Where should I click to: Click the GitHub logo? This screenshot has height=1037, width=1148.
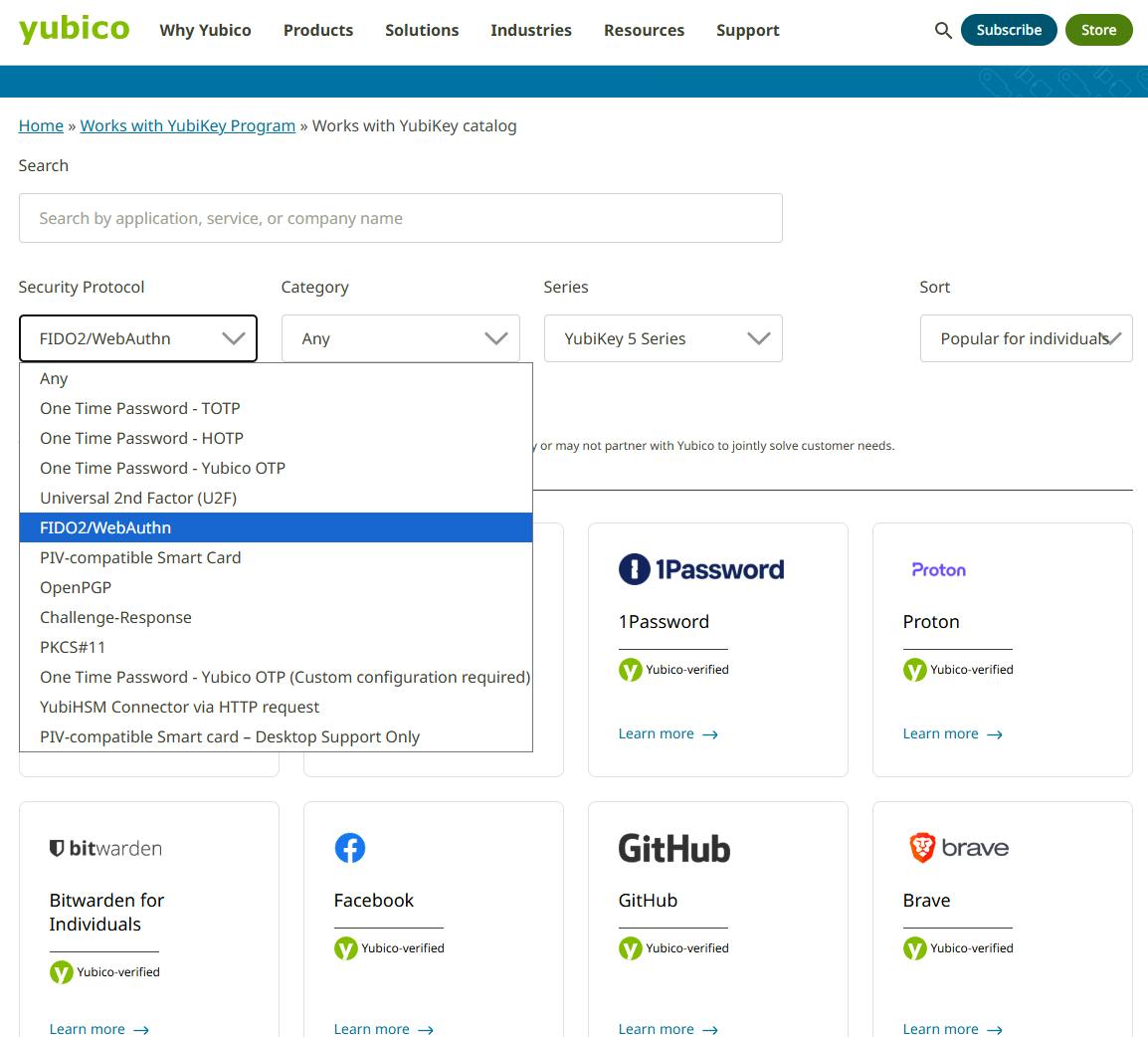674,849
